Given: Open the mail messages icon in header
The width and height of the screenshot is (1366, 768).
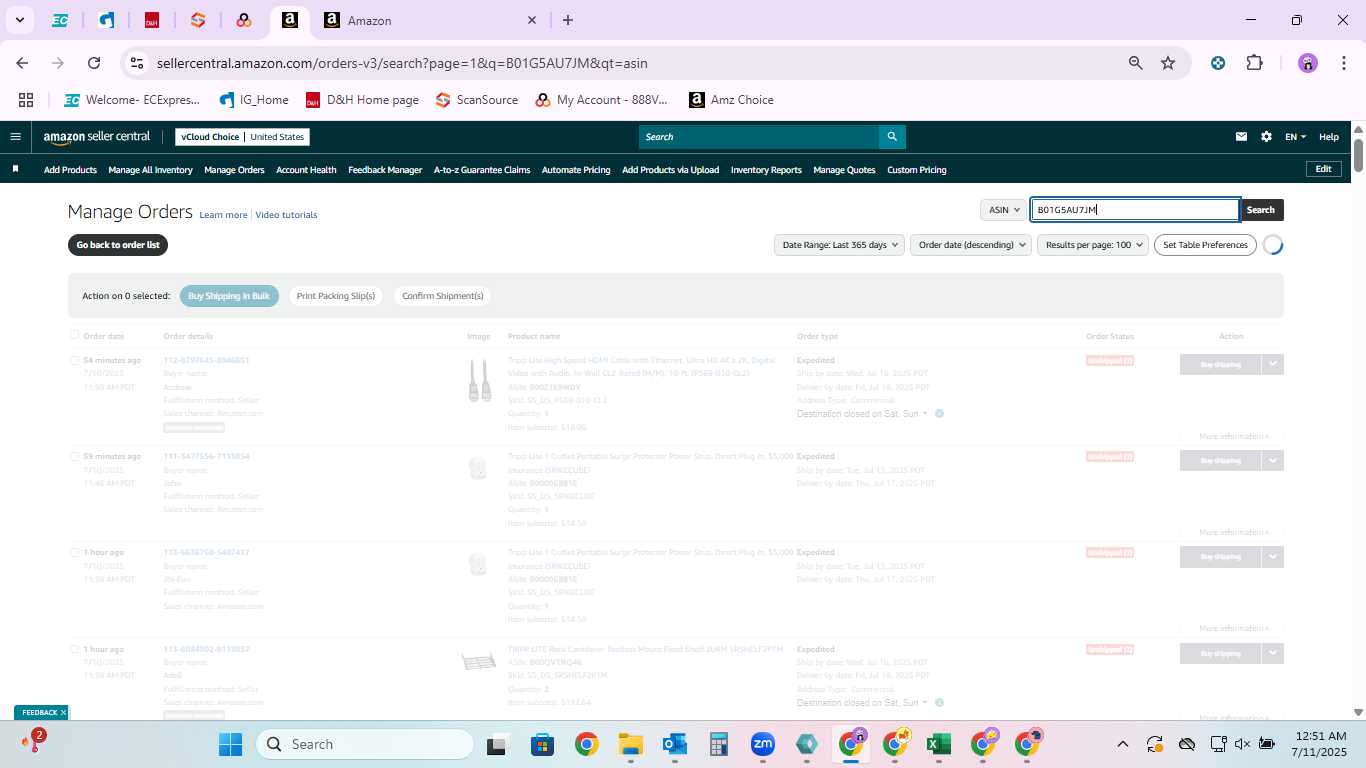Looking at the screenshot, I should coord(1241,137).
